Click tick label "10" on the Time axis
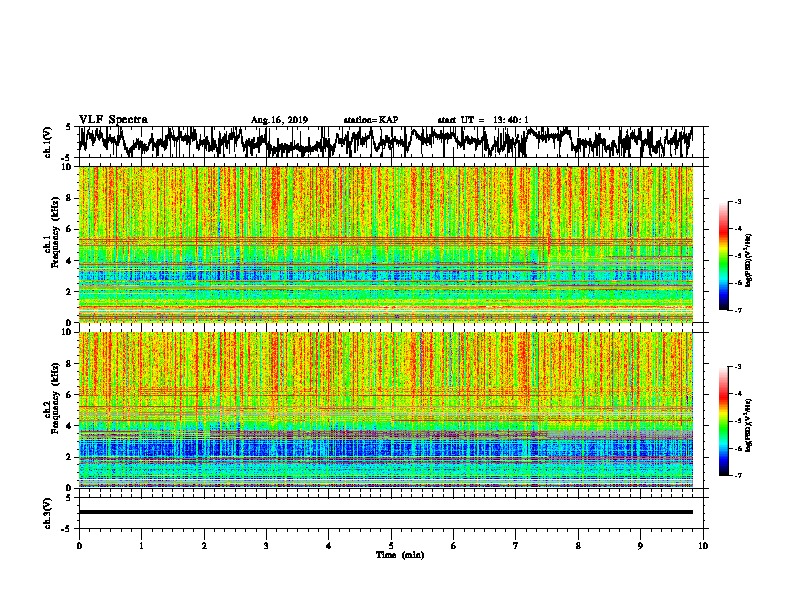The image size is (792, 612). (703, 546)
